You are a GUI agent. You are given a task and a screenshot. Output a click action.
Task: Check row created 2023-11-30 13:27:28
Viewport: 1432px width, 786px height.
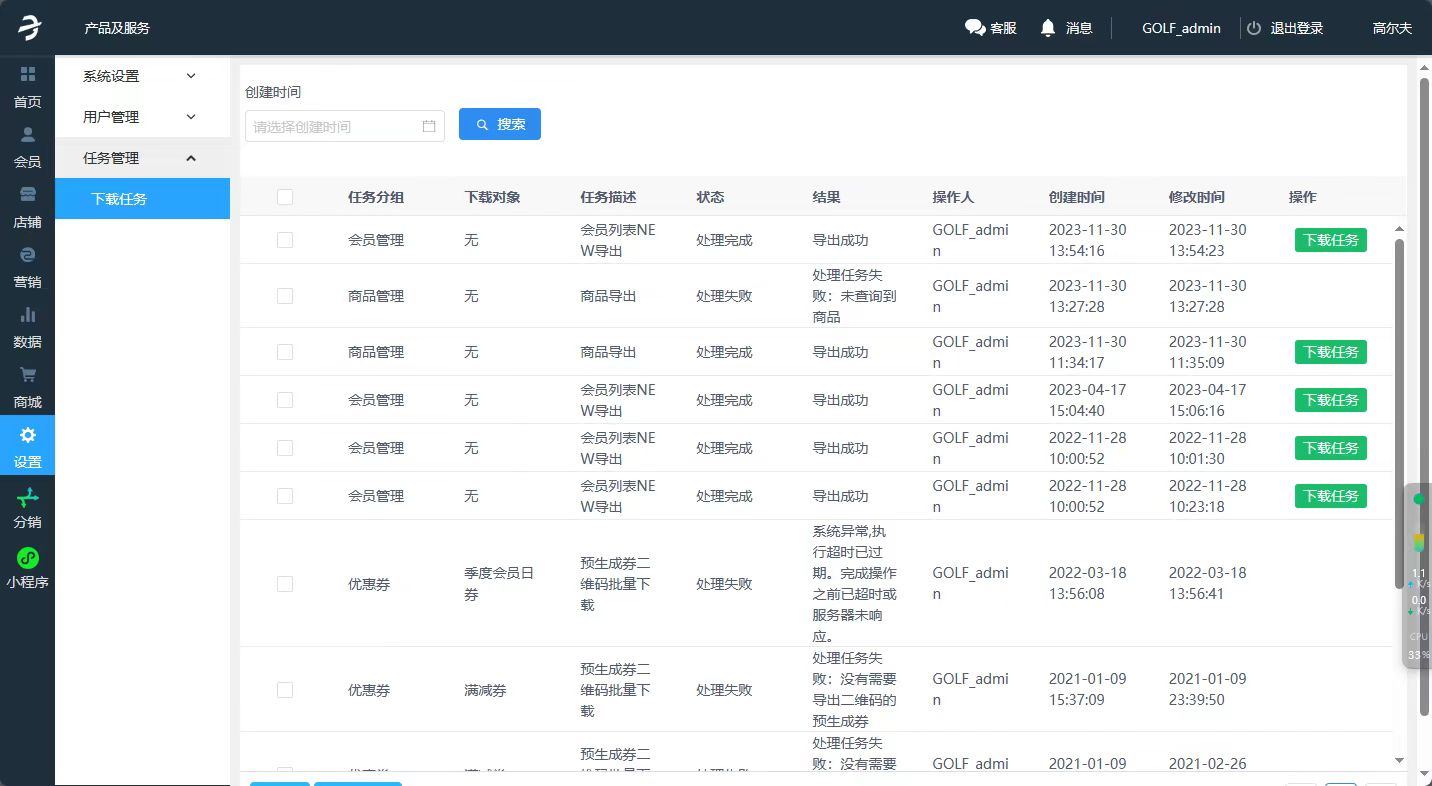285,296
